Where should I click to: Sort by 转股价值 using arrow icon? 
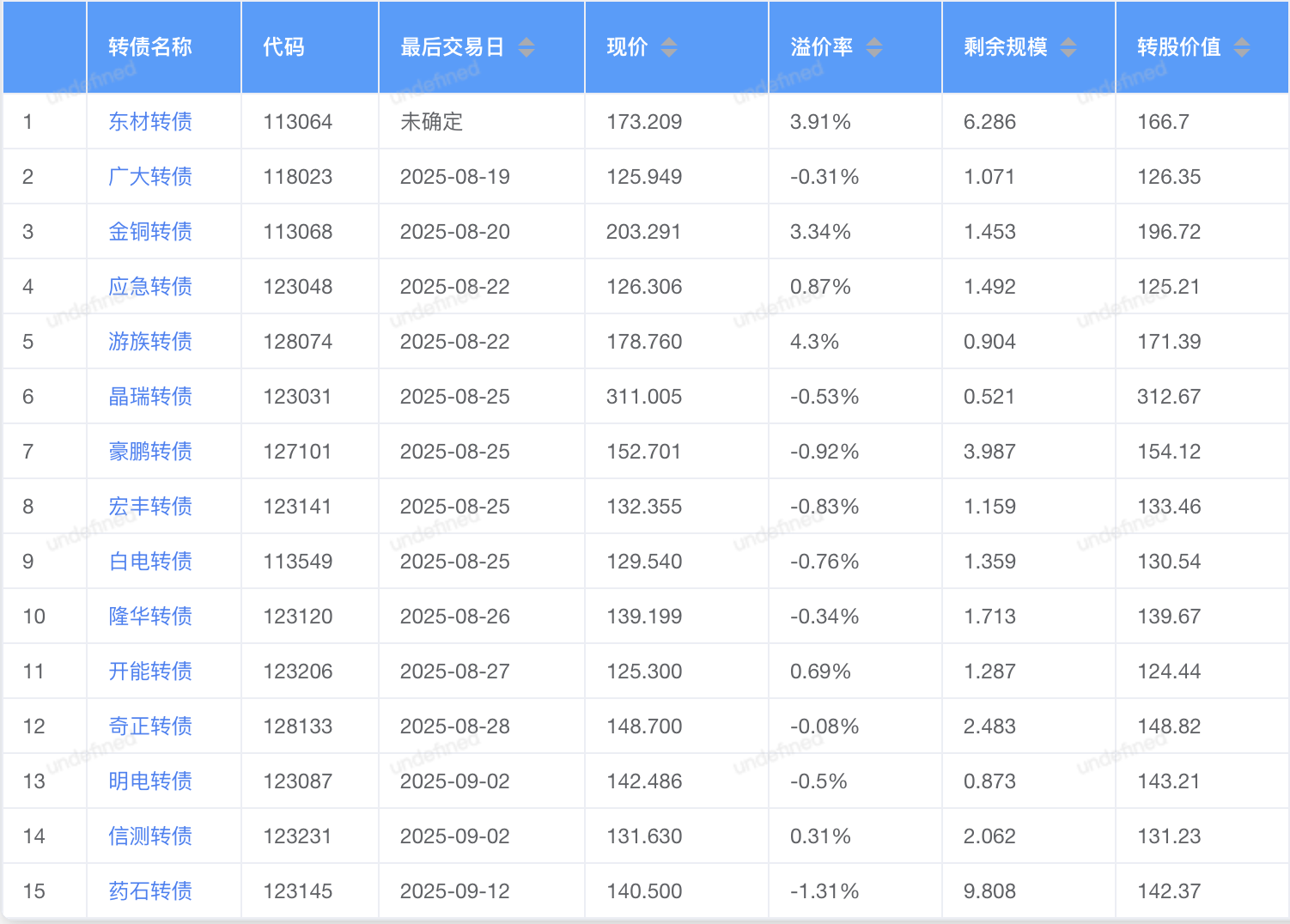pos(1241,47)
